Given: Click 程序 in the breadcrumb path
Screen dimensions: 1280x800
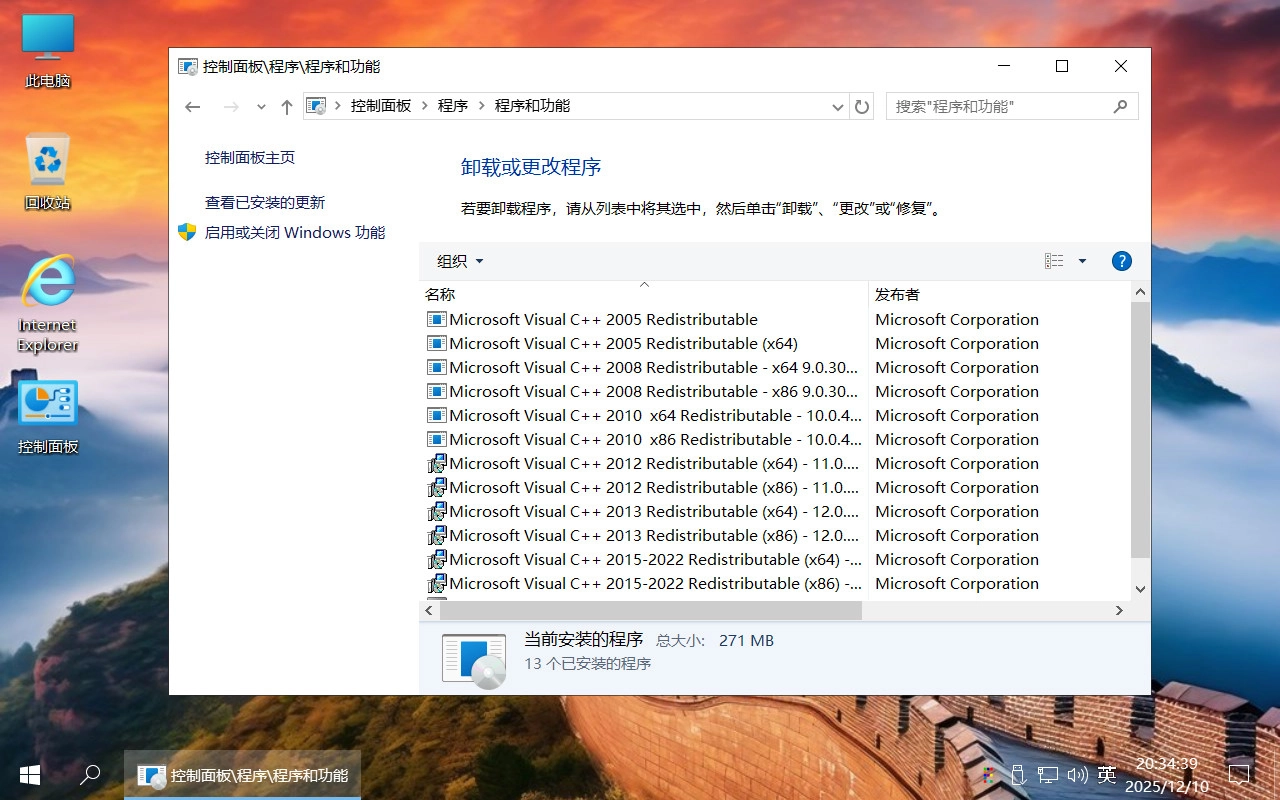Looking at the screenshot, I should 453,105.
